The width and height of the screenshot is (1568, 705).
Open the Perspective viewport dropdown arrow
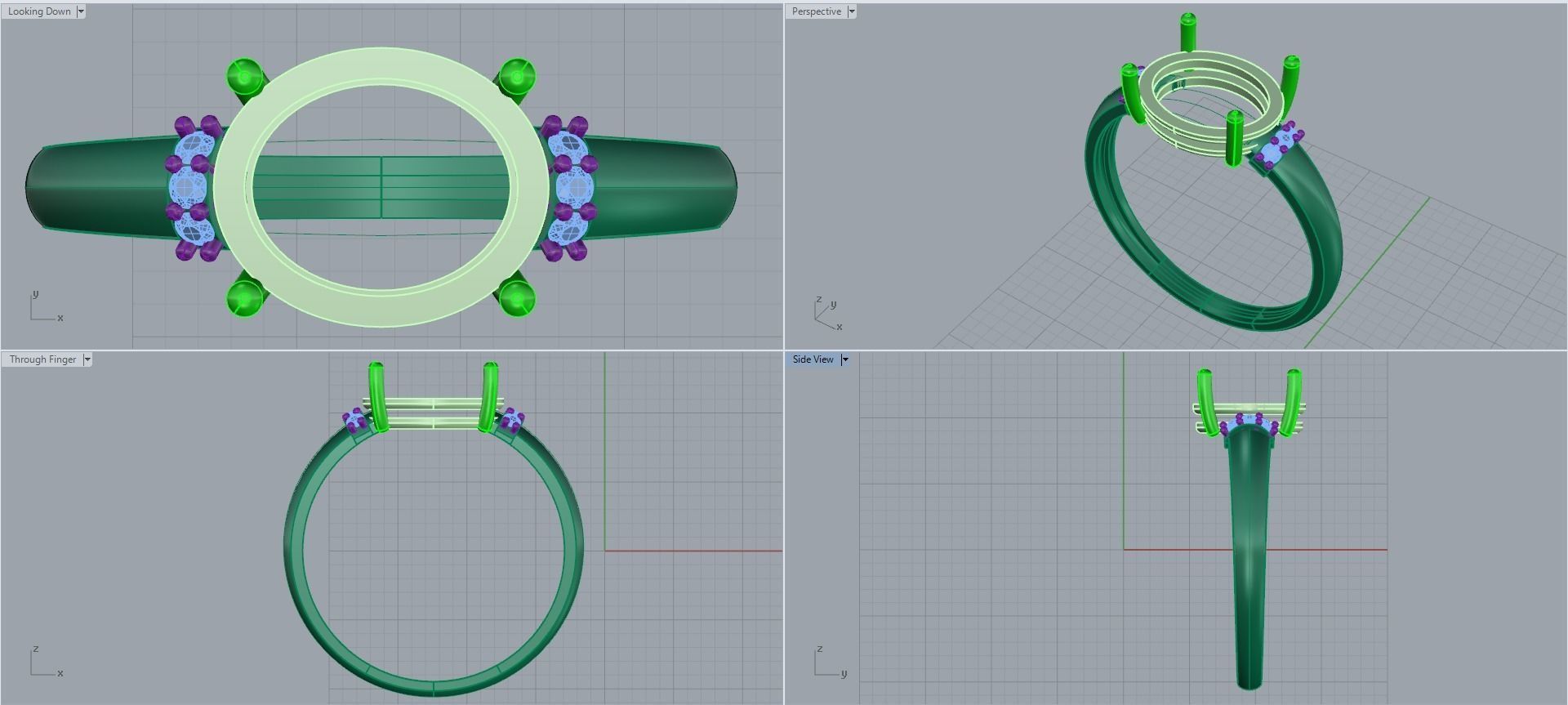point(852,11)
